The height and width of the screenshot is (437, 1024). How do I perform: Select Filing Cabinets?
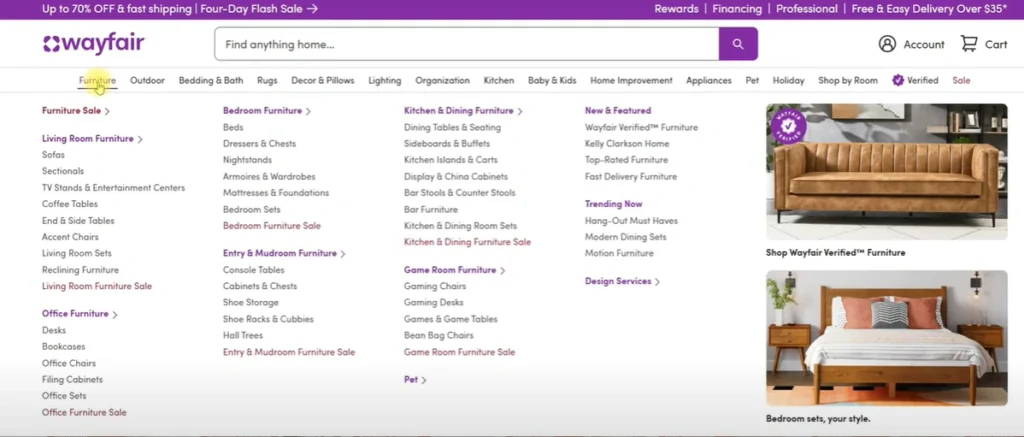(72, 380)
